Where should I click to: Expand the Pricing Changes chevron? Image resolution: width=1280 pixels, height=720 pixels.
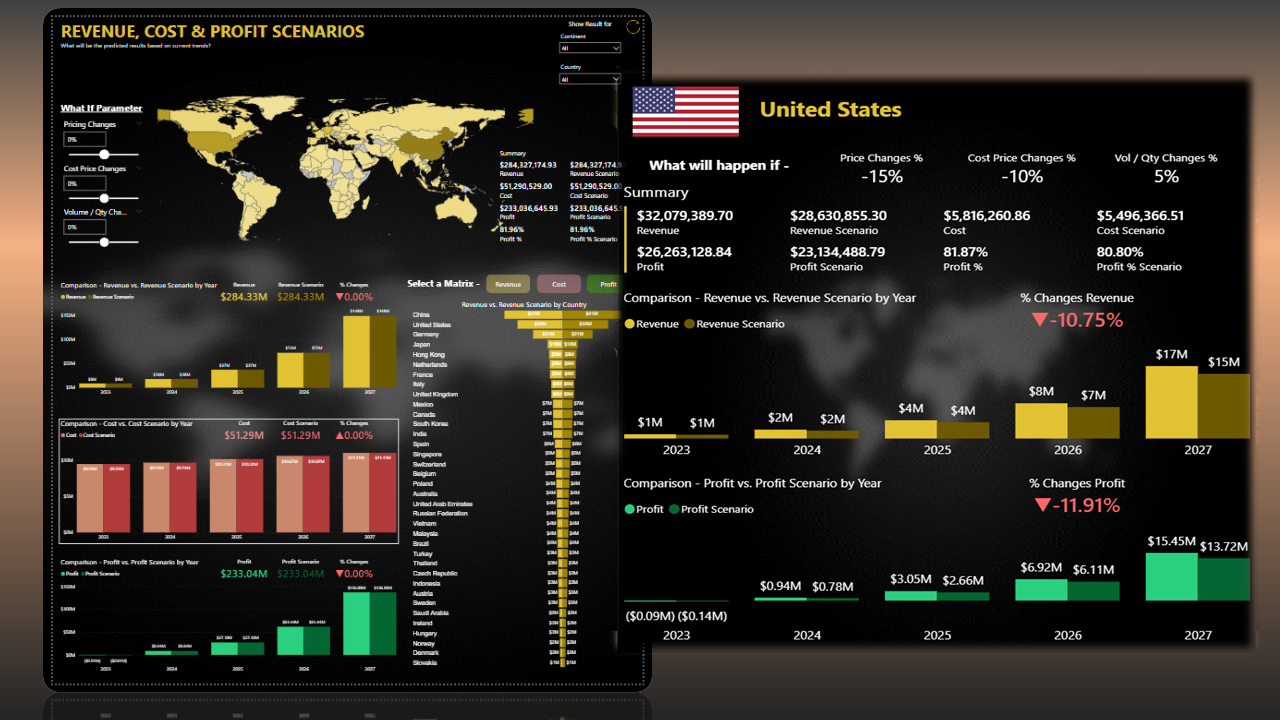(137, 124)
